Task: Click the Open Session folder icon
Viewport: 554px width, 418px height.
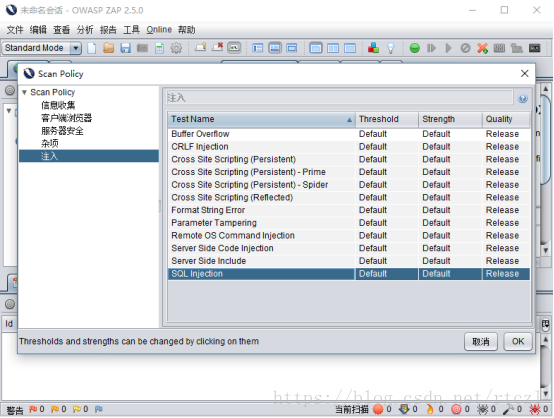Action: [108, 48]
